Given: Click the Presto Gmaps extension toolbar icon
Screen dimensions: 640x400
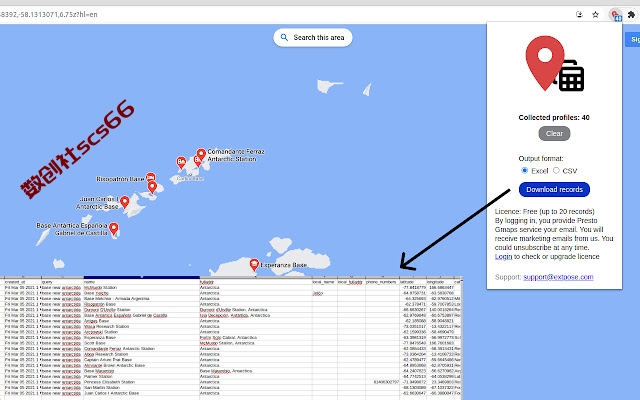Looking at the screenshot, I should point(615,15).
